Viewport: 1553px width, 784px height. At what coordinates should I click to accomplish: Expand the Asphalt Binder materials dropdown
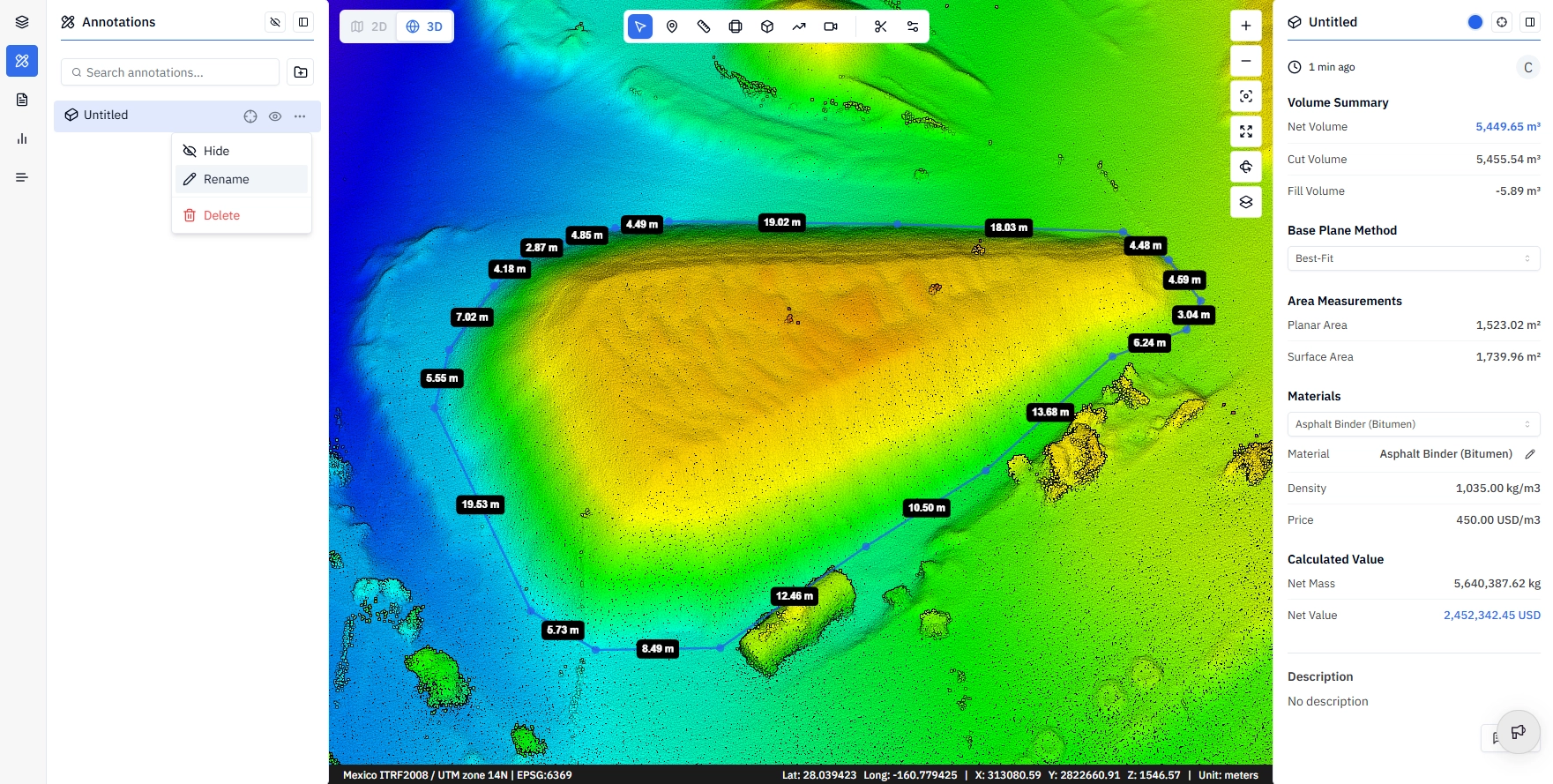point(1414,424)
